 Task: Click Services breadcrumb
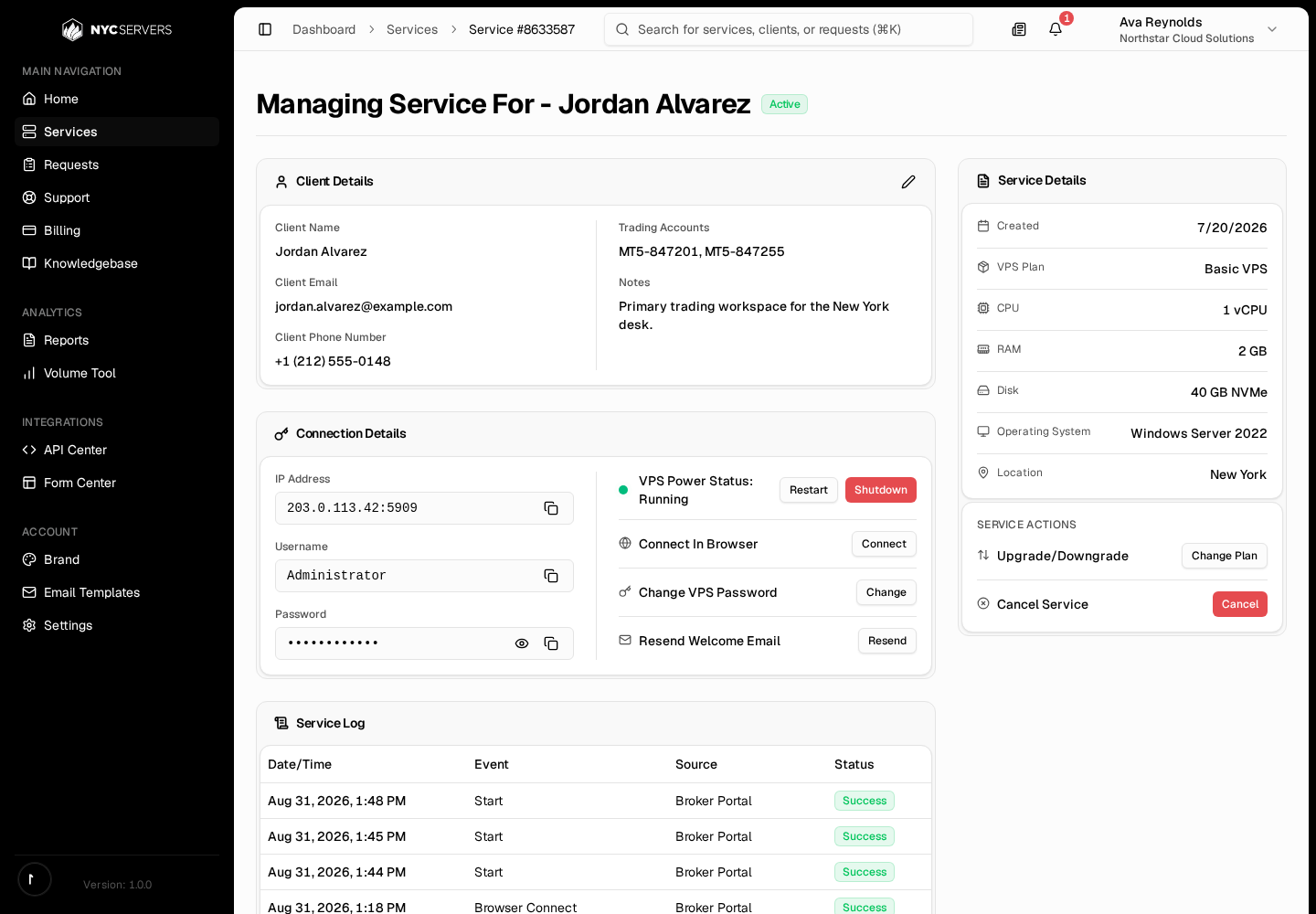pos(412,29)
